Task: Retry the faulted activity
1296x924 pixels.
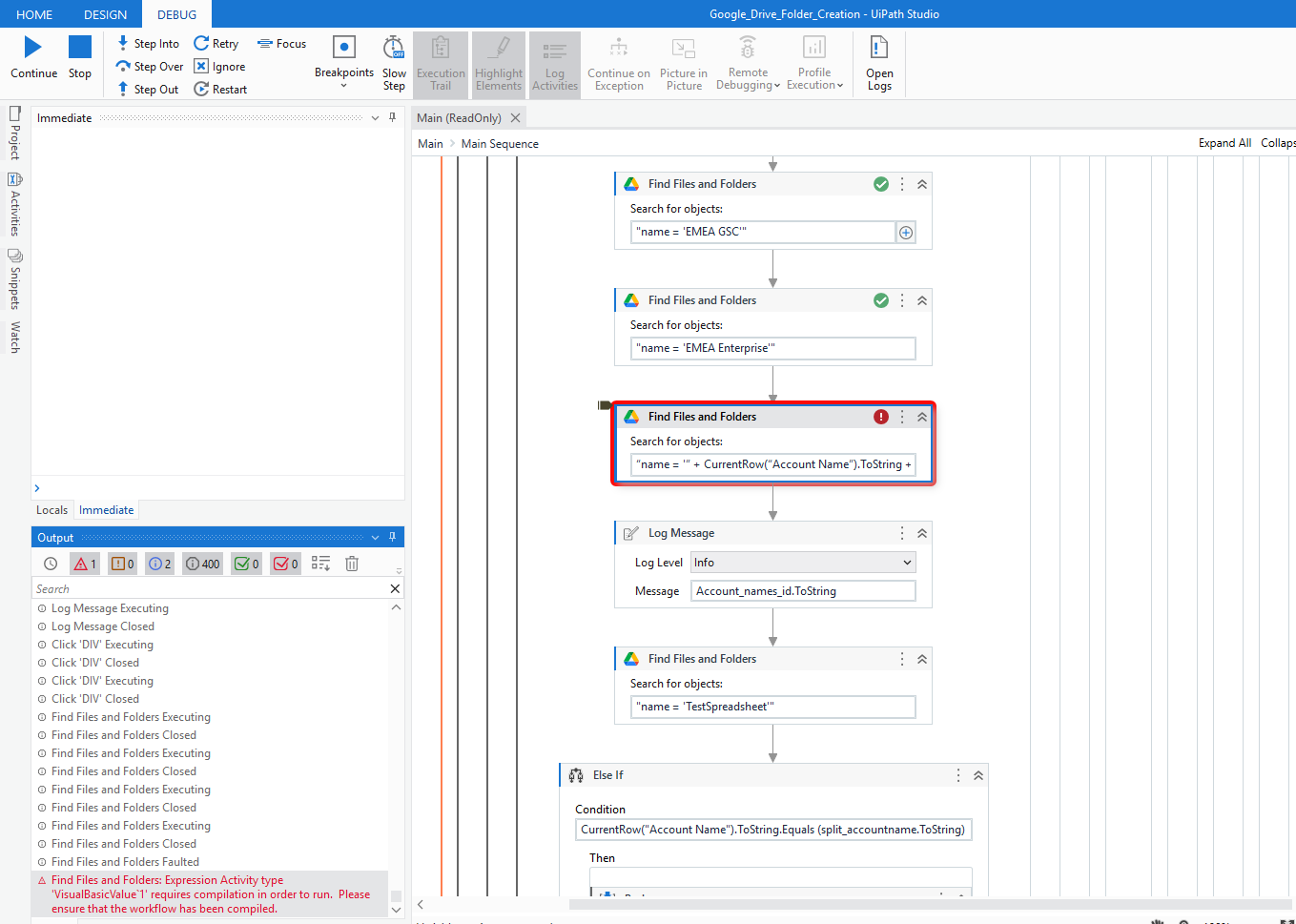Action: (216, 44)
